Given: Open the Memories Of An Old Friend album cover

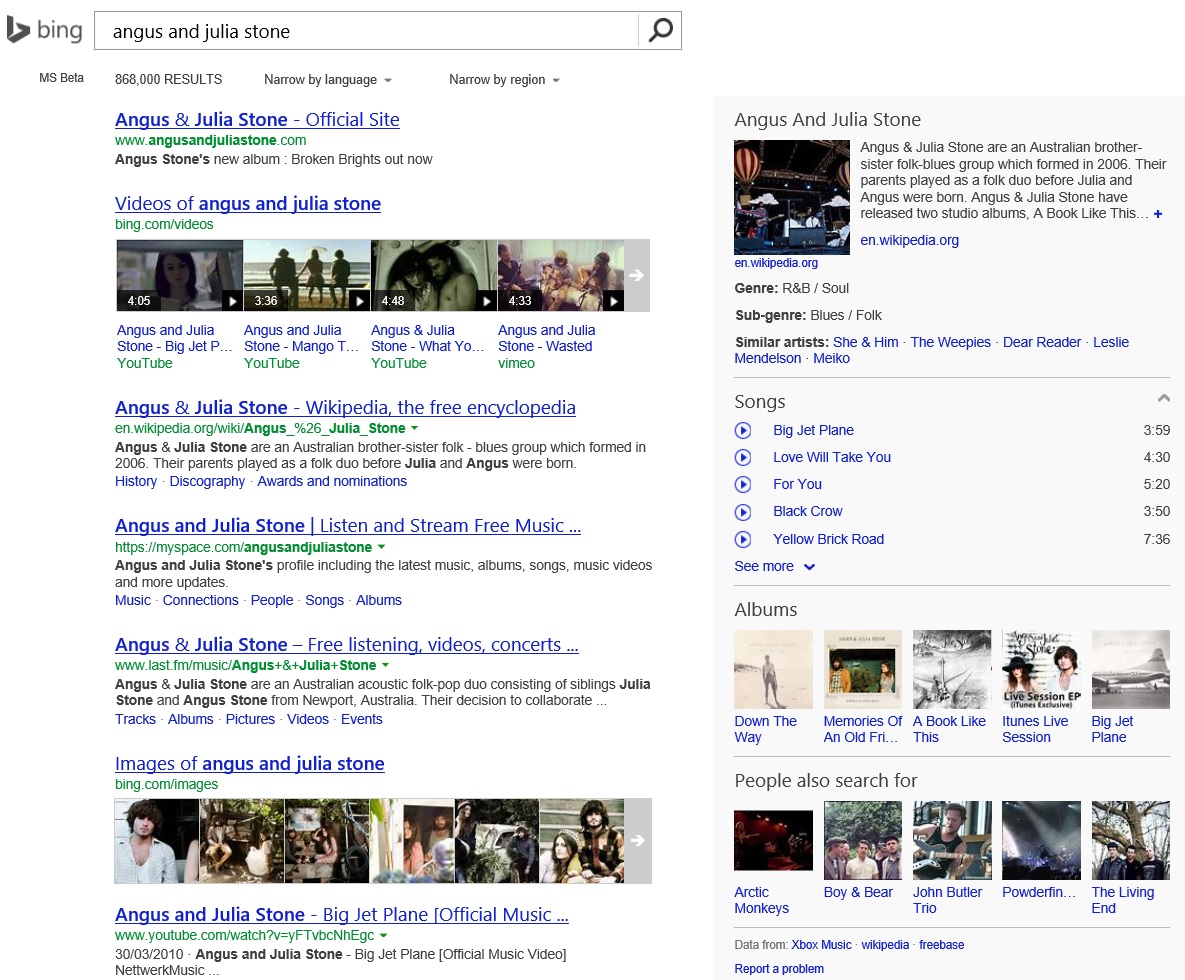Looking at the screenshot, I should click(x=863, y=669).
